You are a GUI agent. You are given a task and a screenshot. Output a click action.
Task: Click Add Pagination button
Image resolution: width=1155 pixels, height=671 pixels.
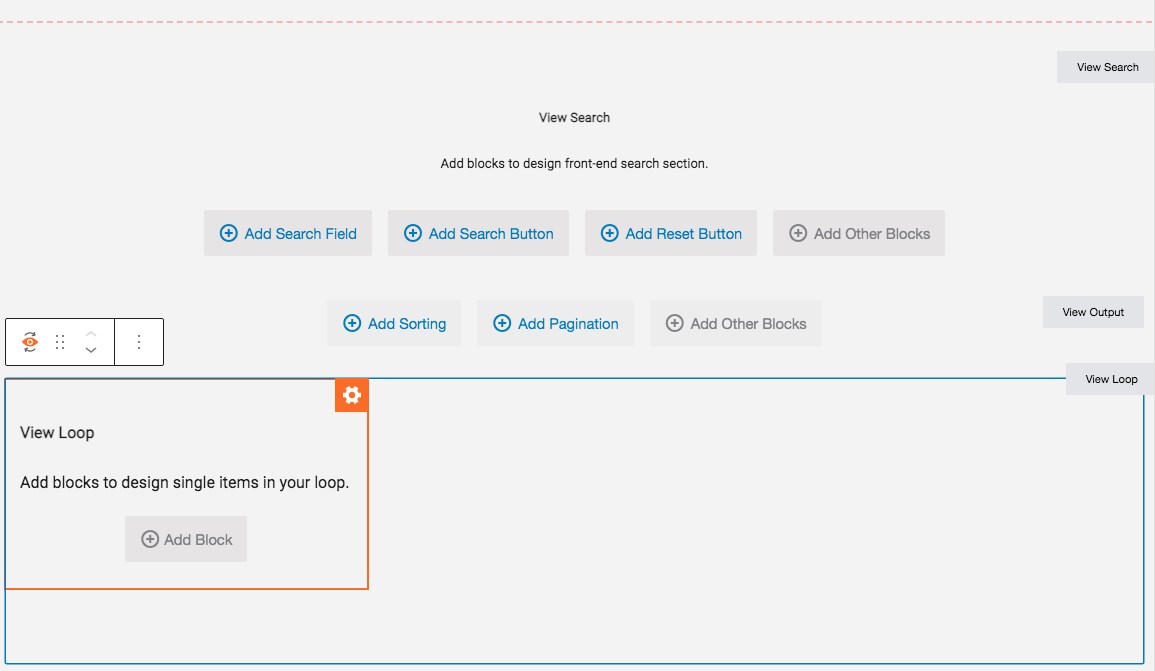pyautogui.click(x=555, y=323)
